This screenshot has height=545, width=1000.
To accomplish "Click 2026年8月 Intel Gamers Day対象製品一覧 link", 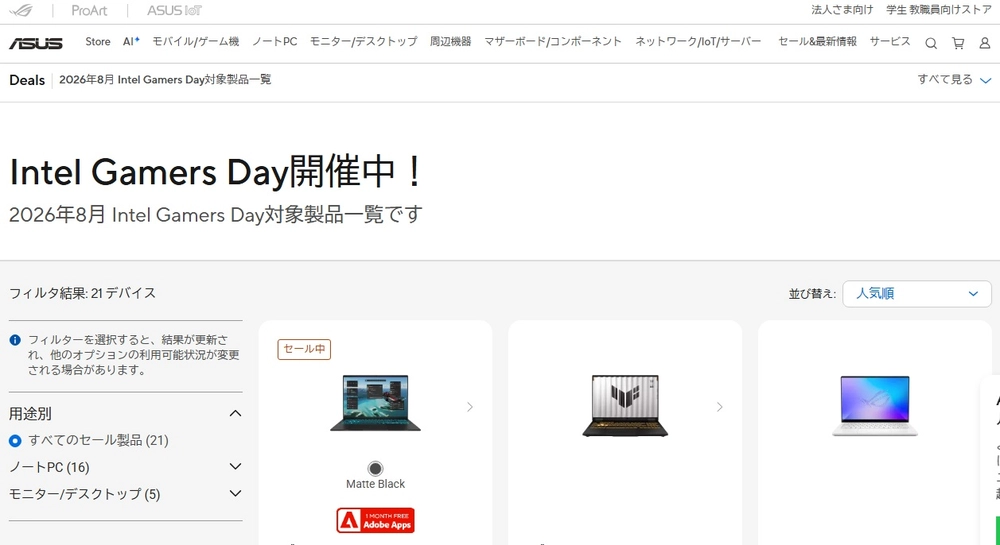I will pos(165,80).
